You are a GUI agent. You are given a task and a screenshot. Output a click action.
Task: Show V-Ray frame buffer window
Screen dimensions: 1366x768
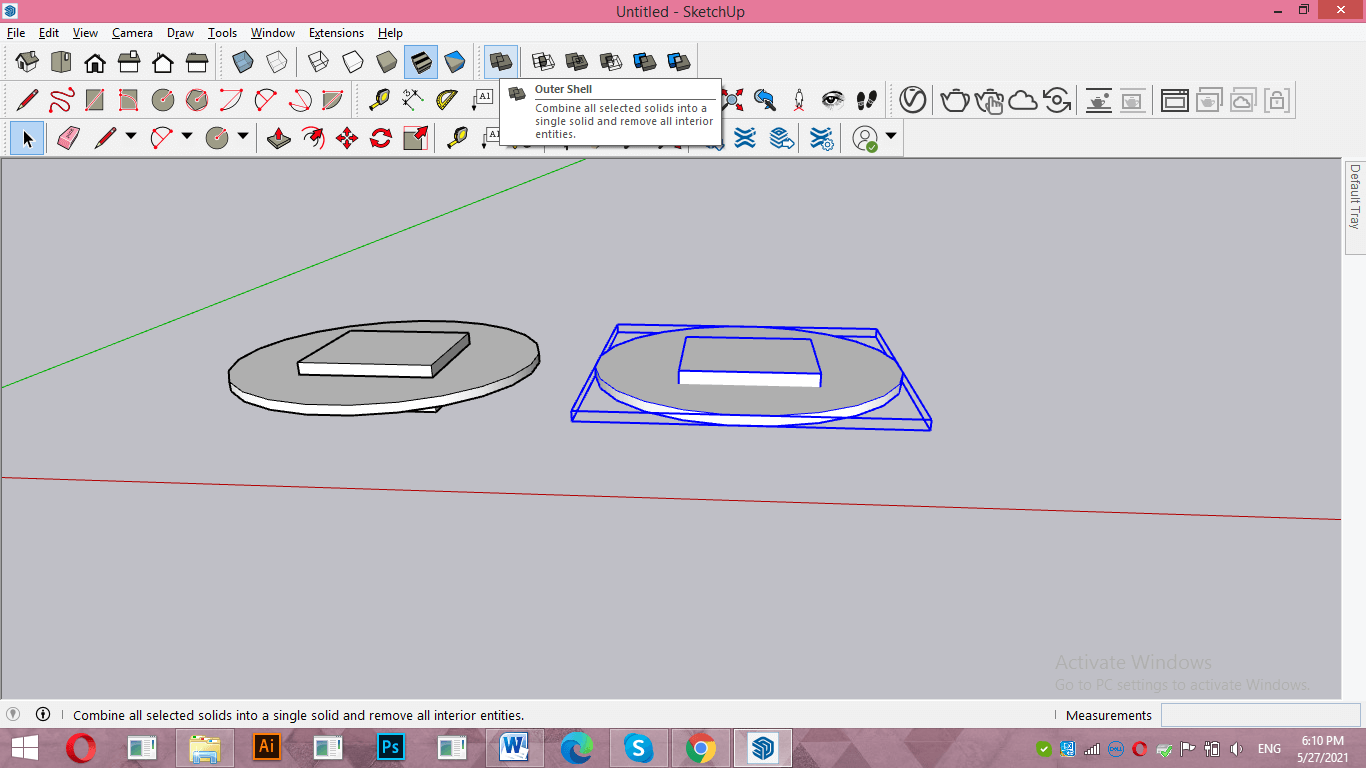[x=1175, y=100]
